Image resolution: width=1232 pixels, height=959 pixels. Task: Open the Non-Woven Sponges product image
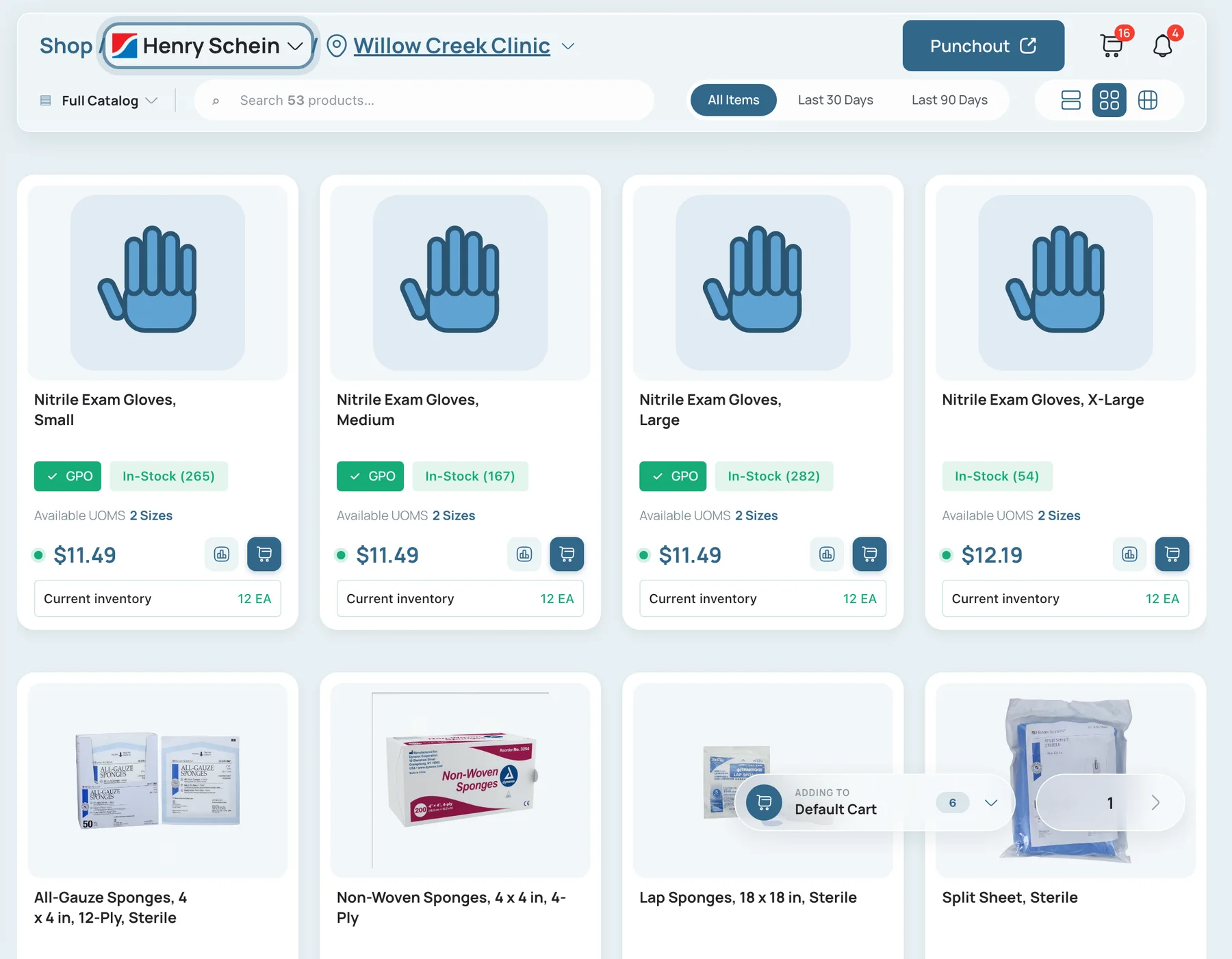point(460,780)
